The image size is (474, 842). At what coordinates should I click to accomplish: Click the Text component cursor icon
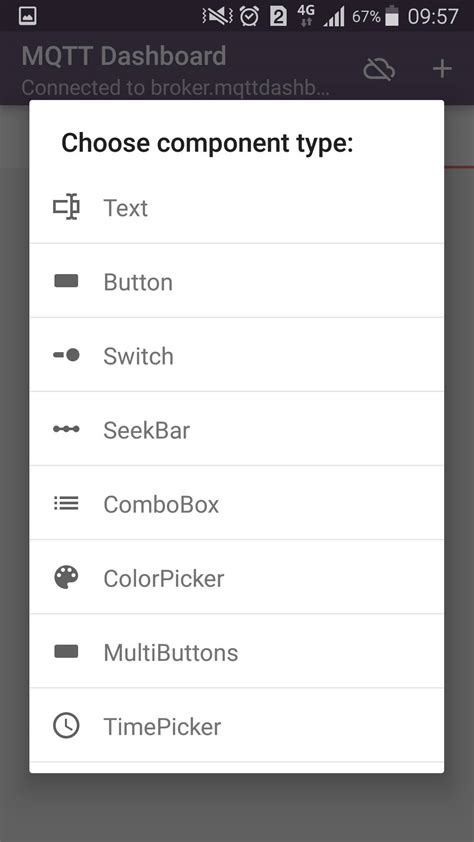coord(66,207)
